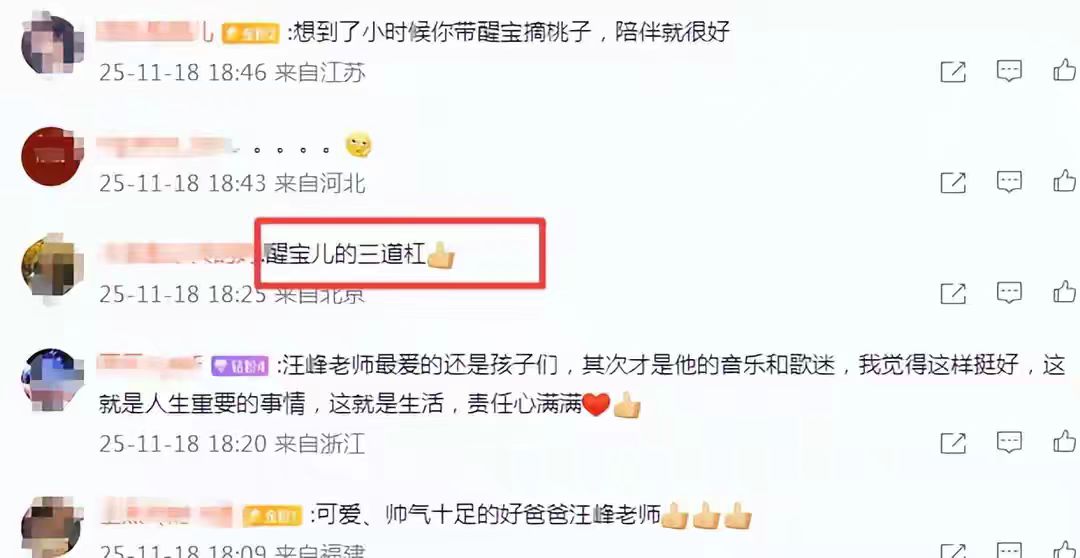
Task: Reply to the 醒宝儿的三道杠 comment
Action: pos(1009,293)
